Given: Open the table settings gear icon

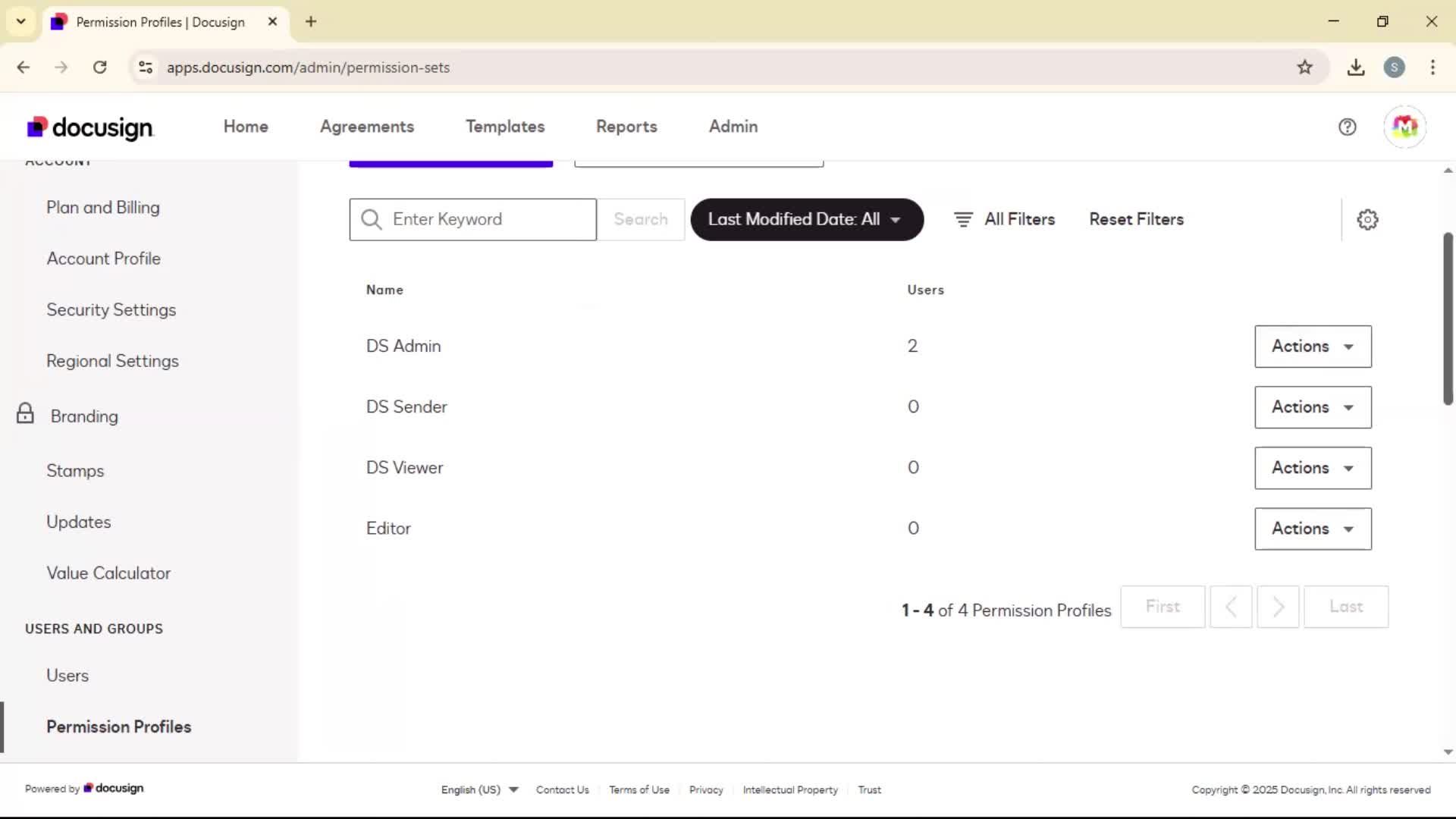Looking at the screenshot, I should tap(1367, 220).
